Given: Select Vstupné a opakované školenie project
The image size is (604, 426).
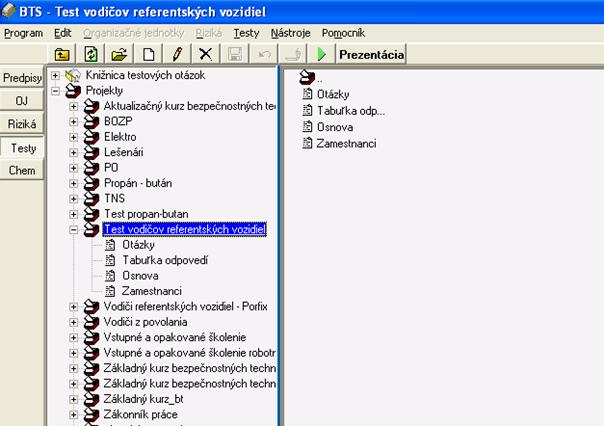Looking at the screenshot, I should pos(175,337).
